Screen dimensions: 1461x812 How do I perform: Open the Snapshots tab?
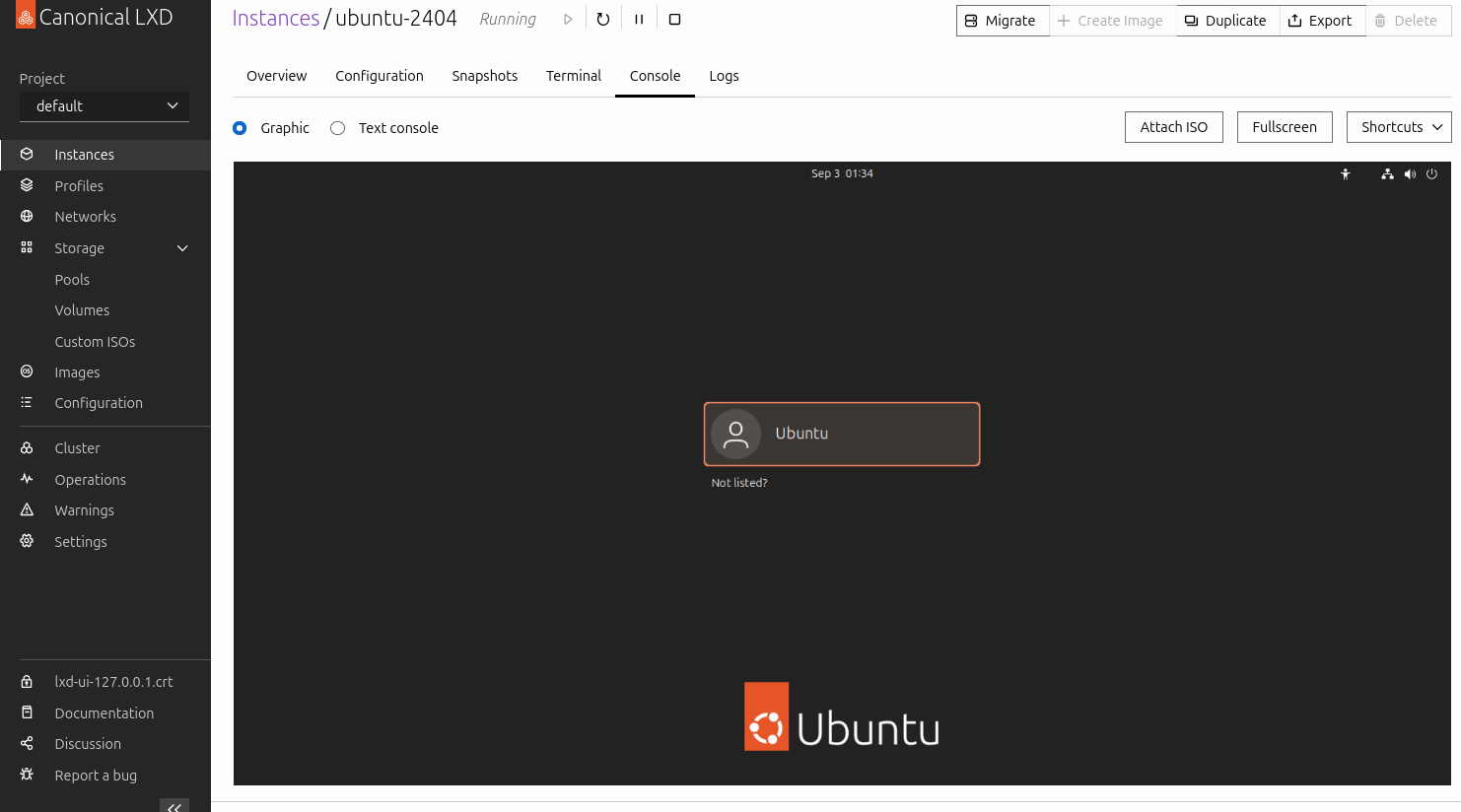click(485, 76)
